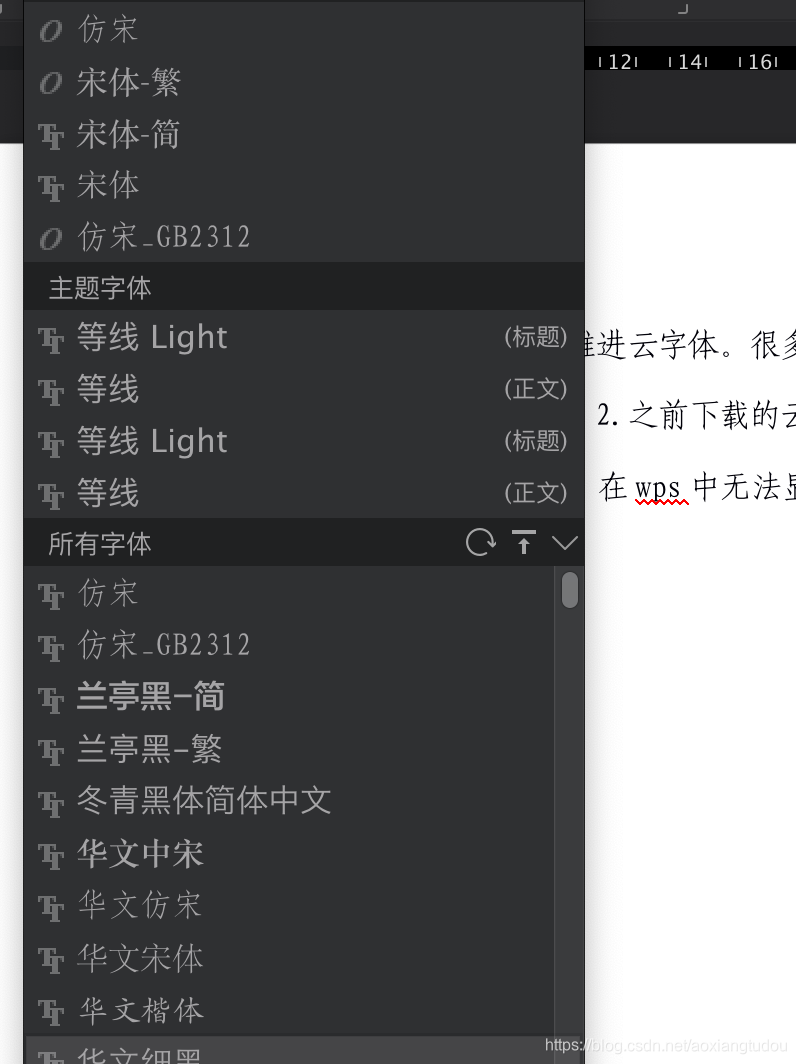Choose 等线 Light (标题) first theme font

(304, 337)
